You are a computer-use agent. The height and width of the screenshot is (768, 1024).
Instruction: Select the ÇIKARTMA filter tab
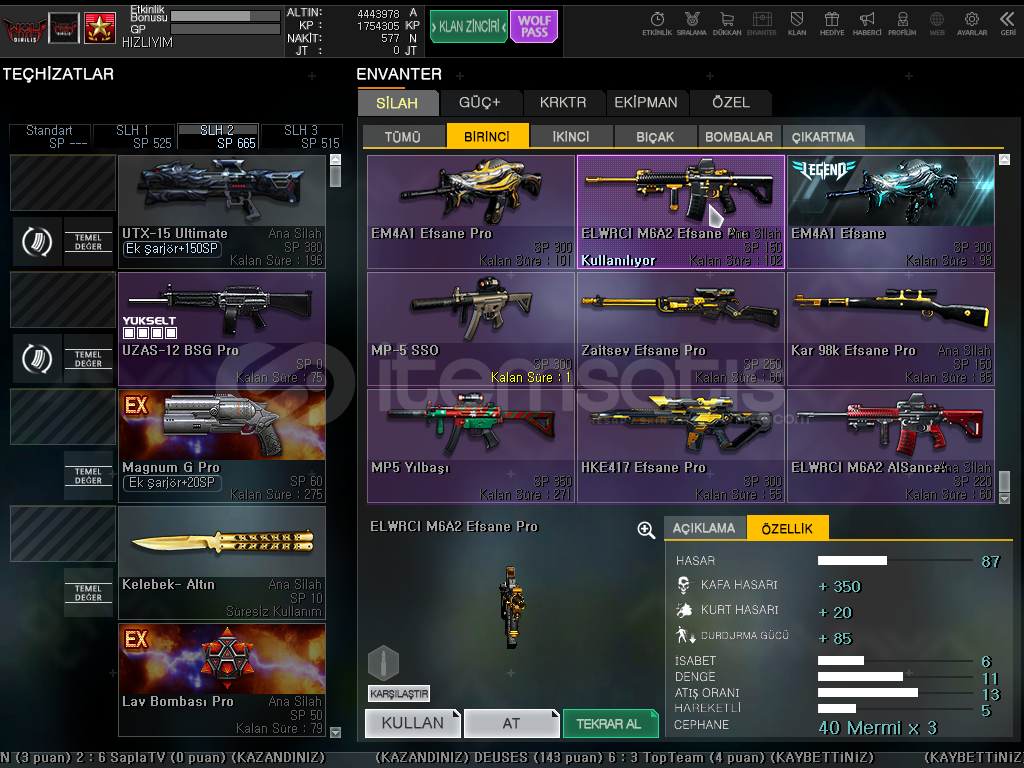[823, 136]
